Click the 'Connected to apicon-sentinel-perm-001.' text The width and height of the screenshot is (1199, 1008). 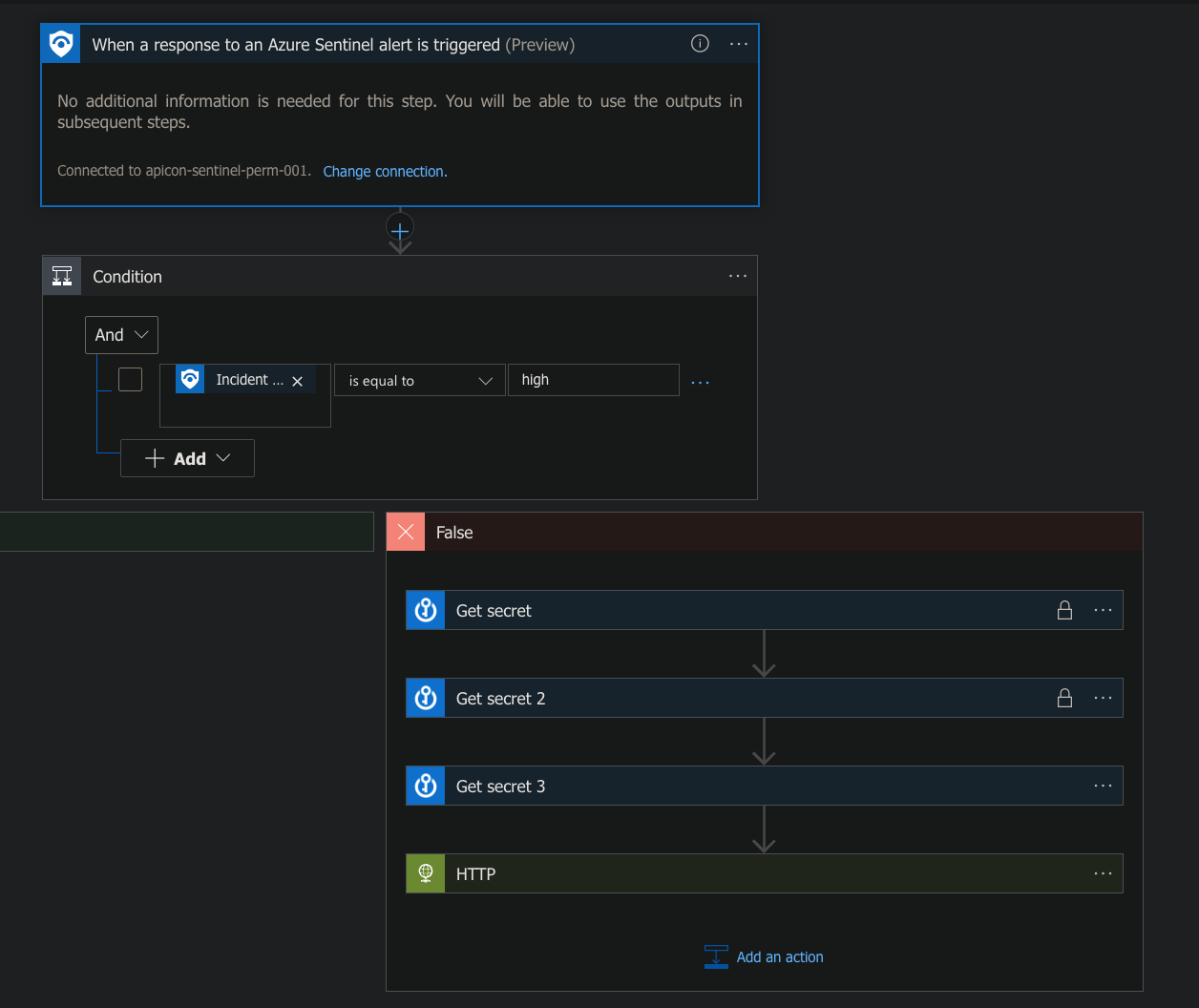(x=184, y=171)
